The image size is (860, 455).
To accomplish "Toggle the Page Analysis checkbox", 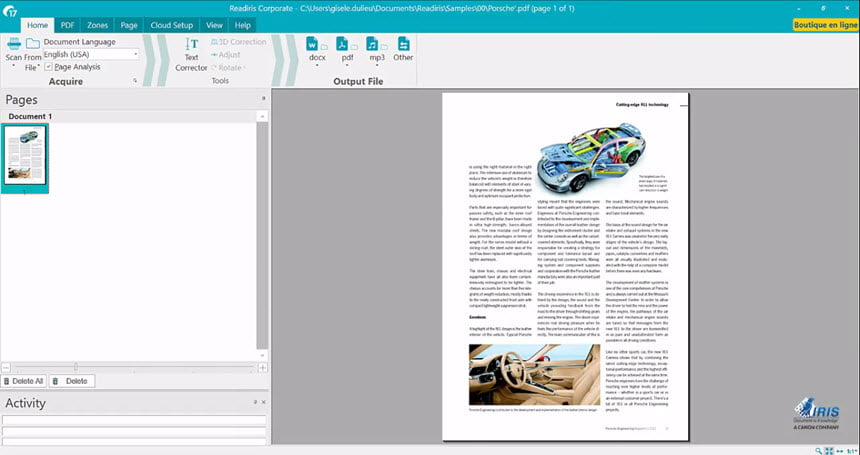I will (x=48, y=66).
